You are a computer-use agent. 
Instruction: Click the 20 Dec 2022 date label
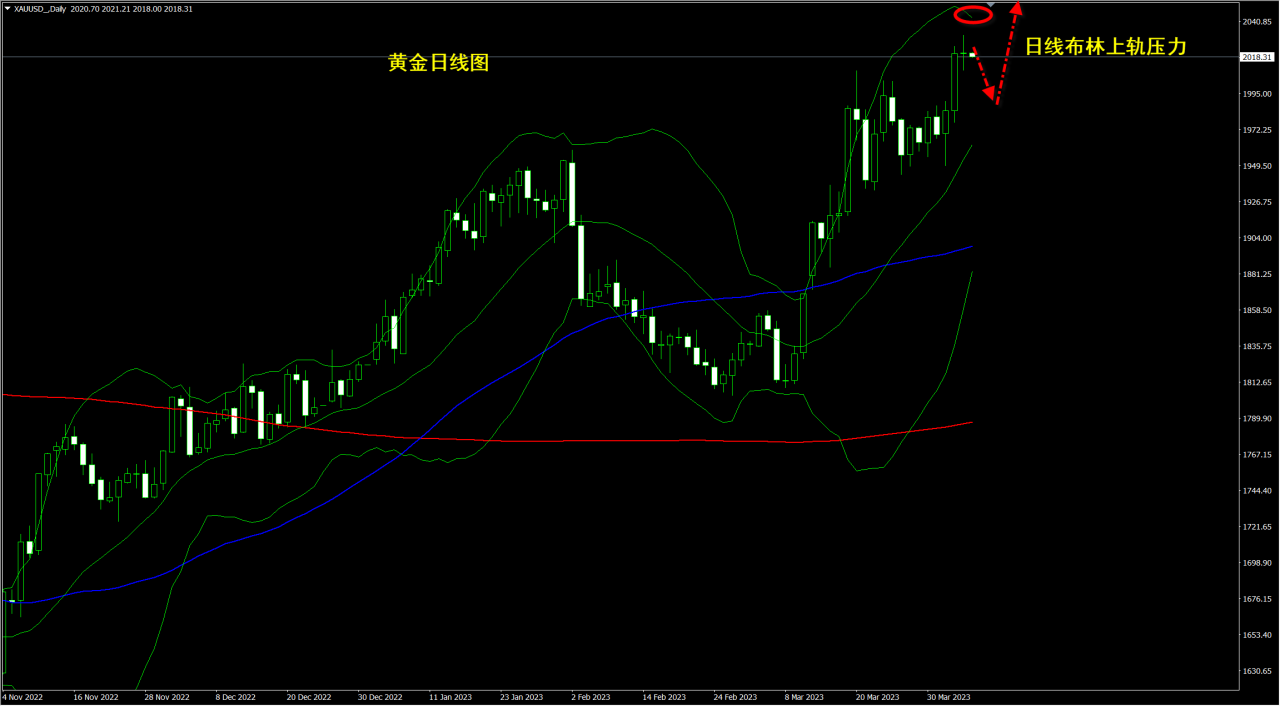coord(309,697)
